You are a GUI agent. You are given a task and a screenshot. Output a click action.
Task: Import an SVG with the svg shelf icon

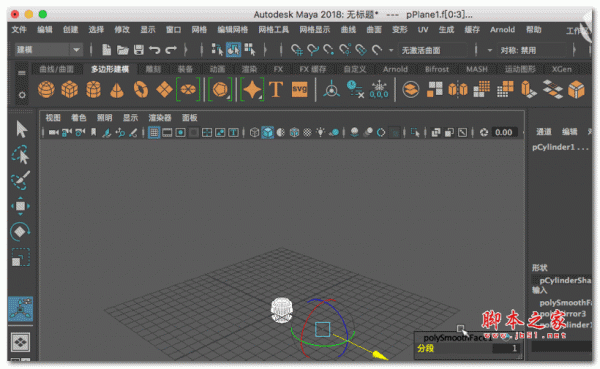(300, 90)
